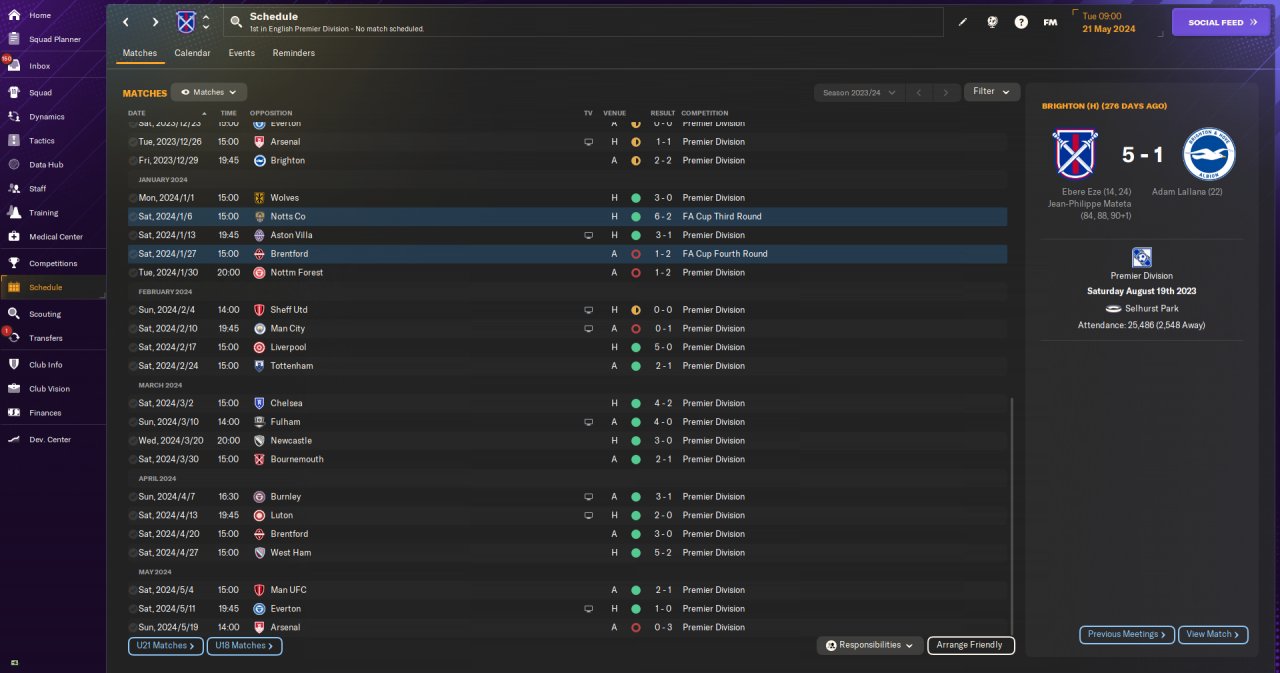Screen dimensions: 1280x673
Task: Open the Season 2023/24 dropdown
Action: [858, 92]
